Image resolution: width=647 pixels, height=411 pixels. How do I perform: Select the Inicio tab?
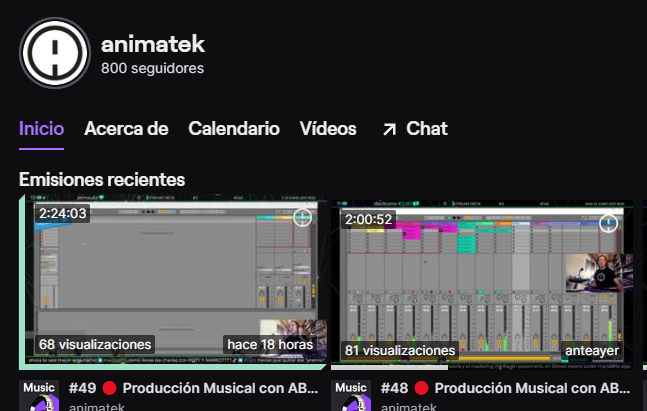coord(41,129)
